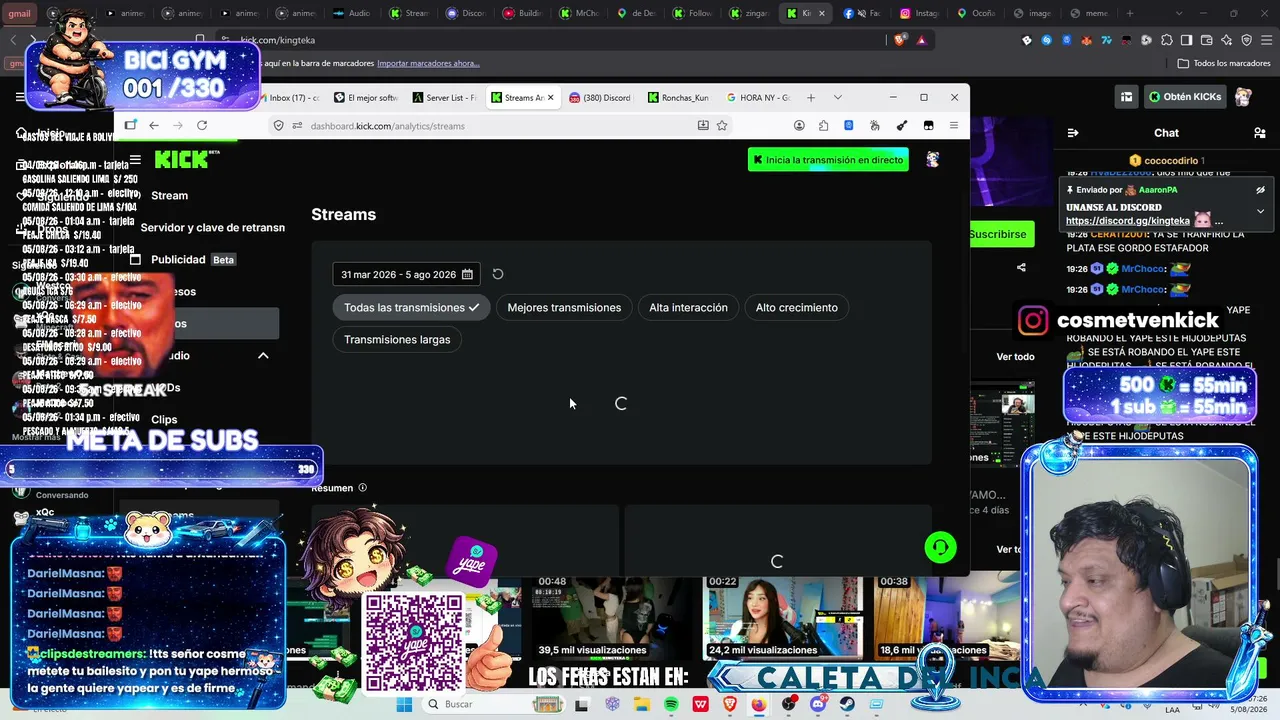This screenshot has height=720, width=1280.
Task: Open File Explorer from the taskbar
Action: point(642,704)
